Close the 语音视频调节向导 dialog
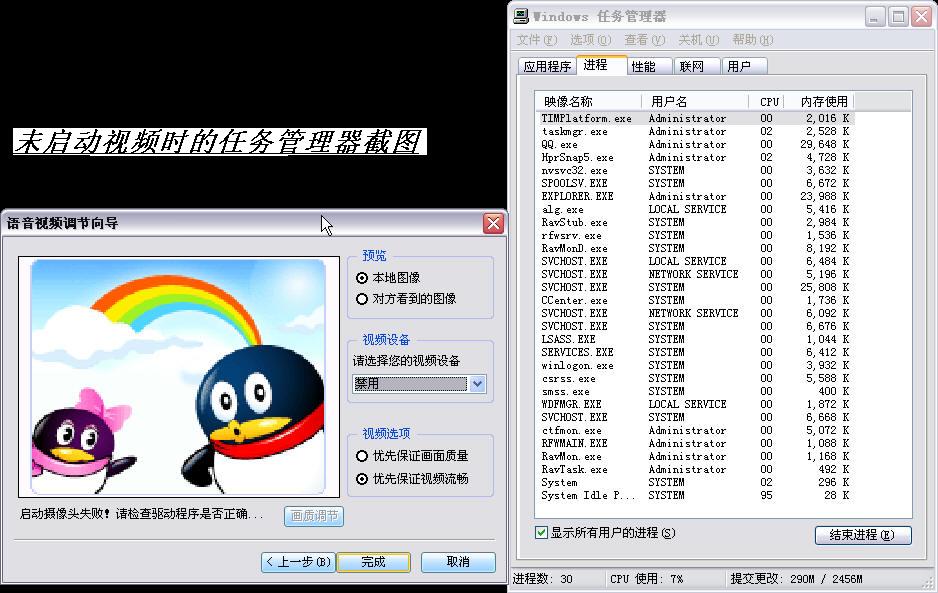 pyautogui.click(x=494, y=224)
